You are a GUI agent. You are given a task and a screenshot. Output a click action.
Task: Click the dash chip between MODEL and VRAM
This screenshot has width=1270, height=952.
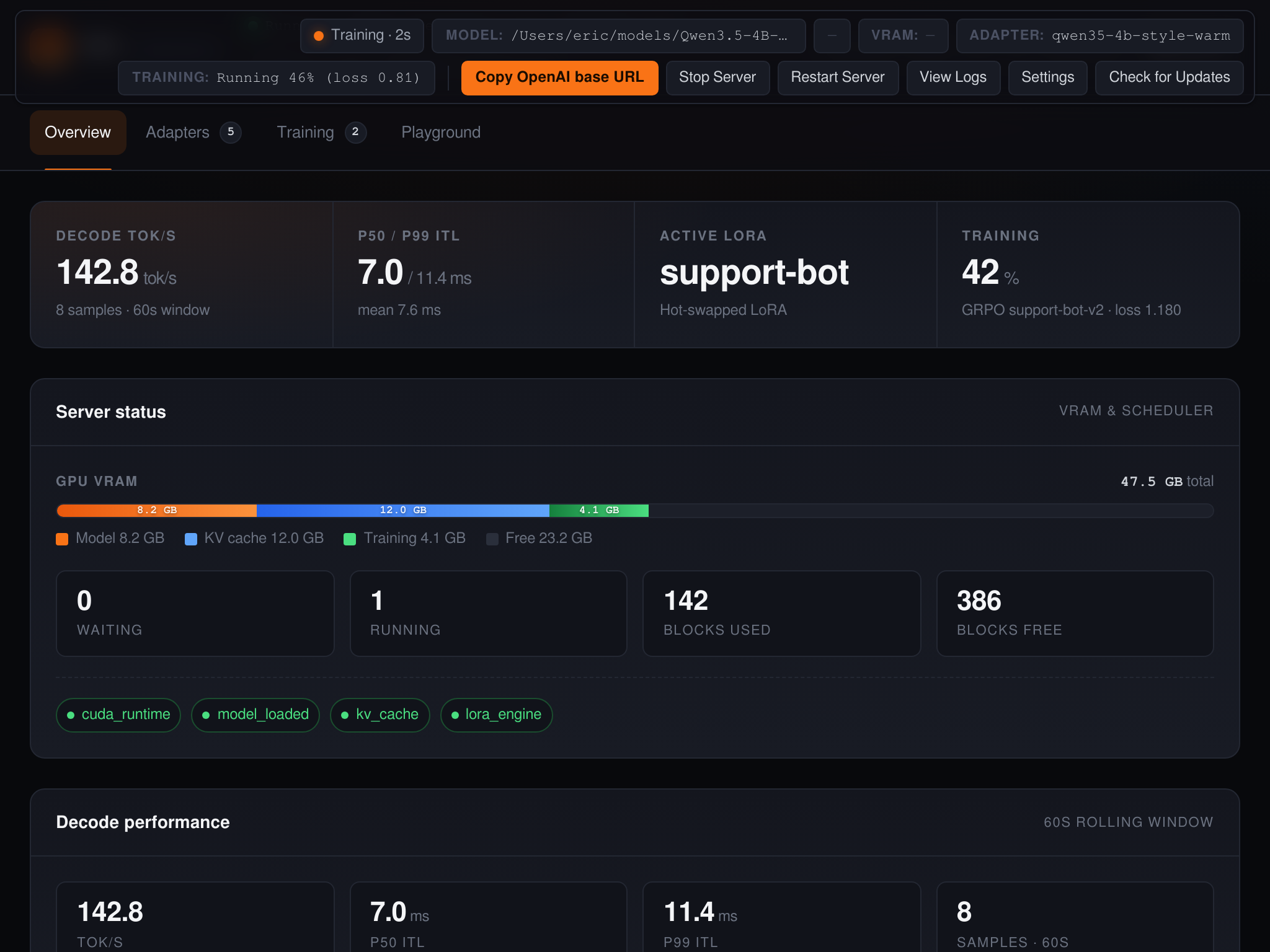pyautogui.click(x=832, y=35)
